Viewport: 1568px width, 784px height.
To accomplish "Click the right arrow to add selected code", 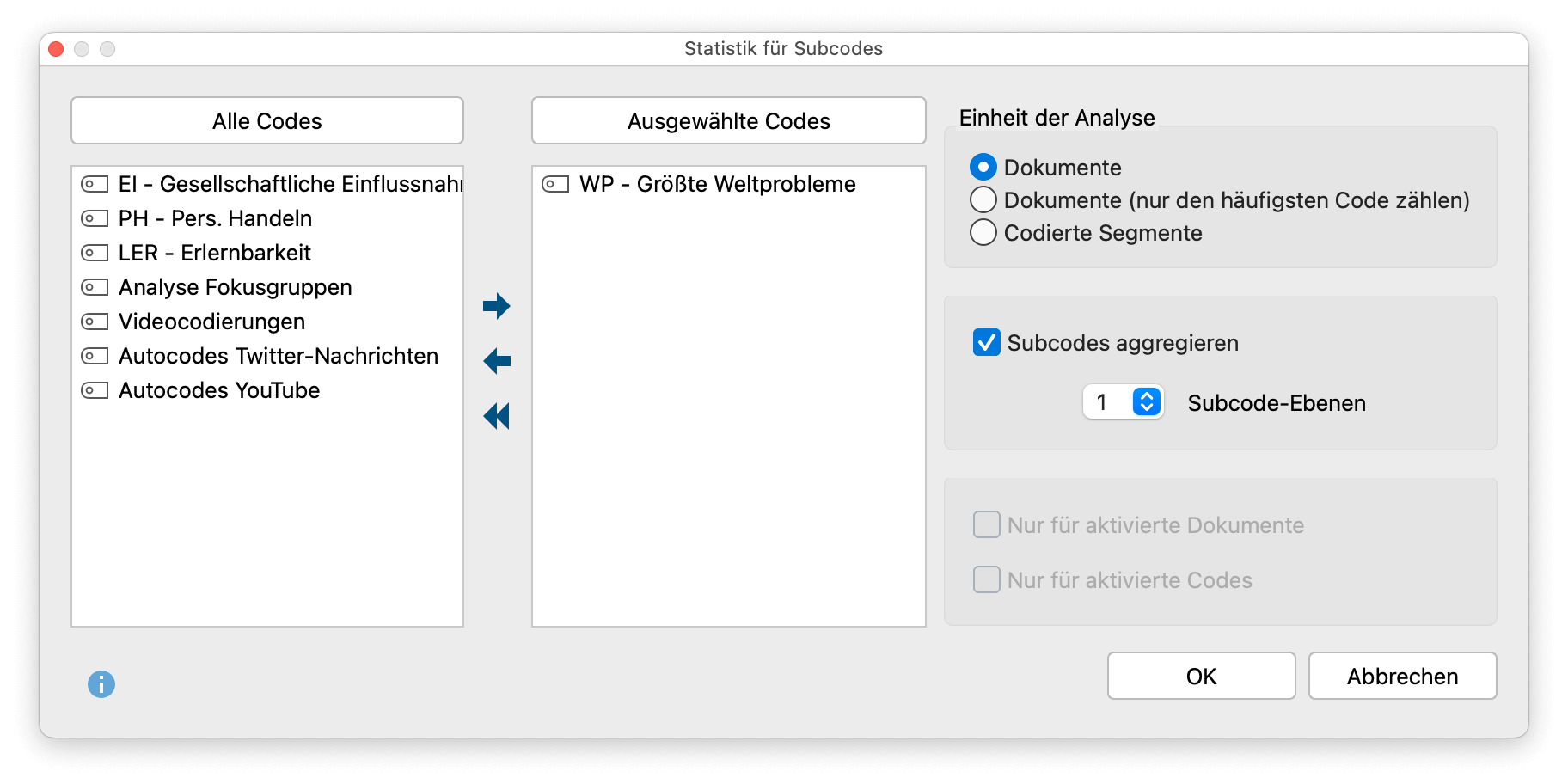I will click(498, 305).
